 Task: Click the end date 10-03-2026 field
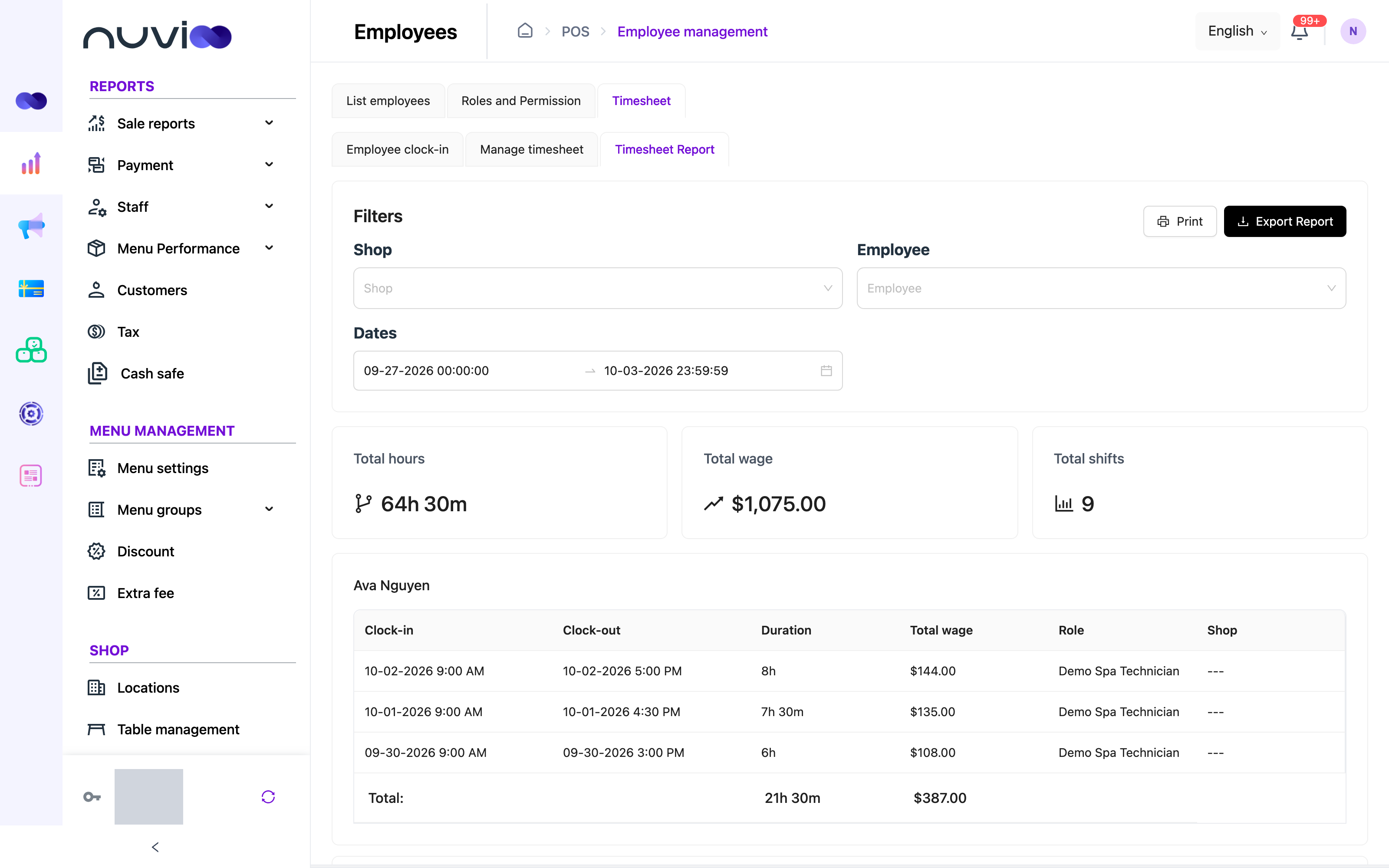click(666, 371)
